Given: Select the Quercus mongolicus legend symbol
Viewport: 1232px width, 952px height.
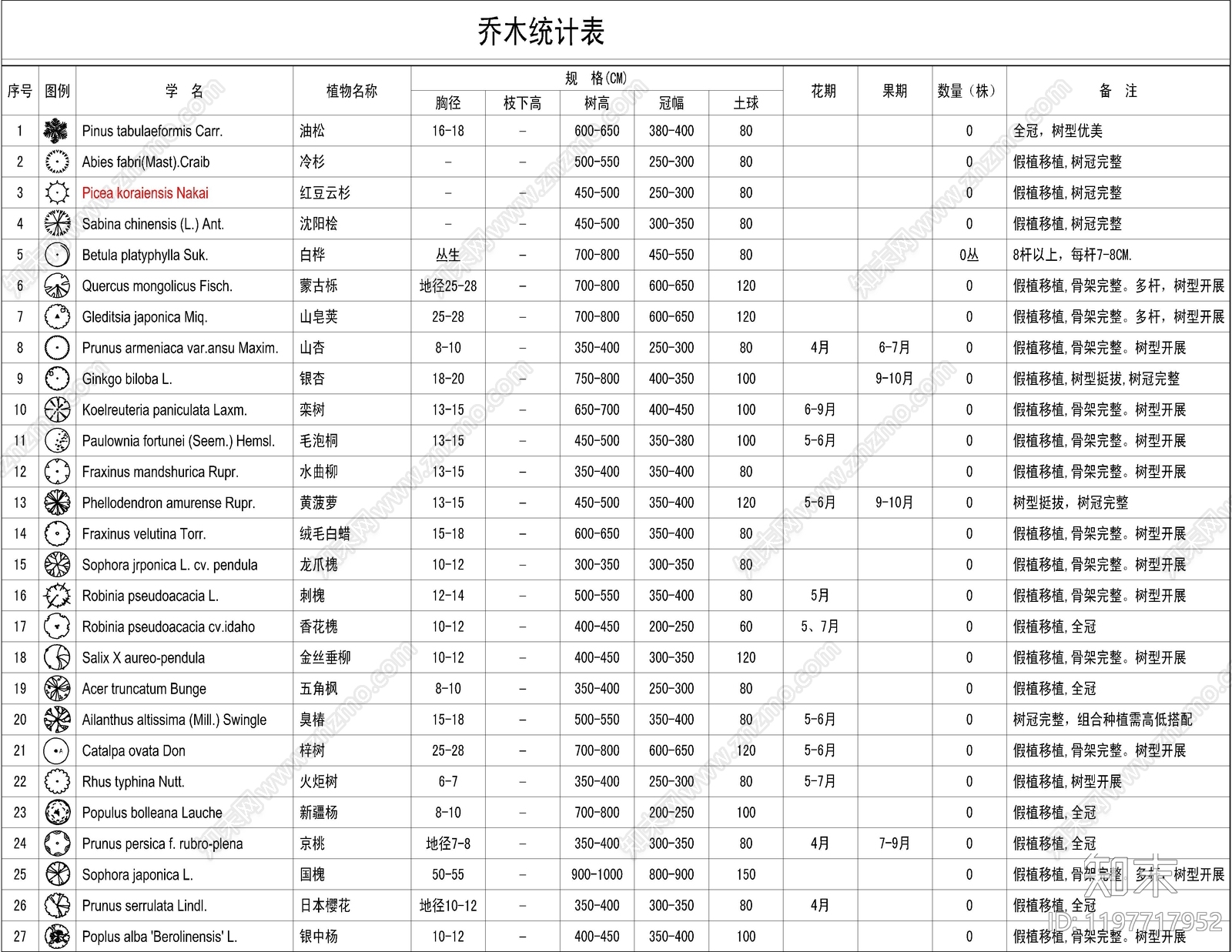Looking at the screenshot, I should click(57, 286).
